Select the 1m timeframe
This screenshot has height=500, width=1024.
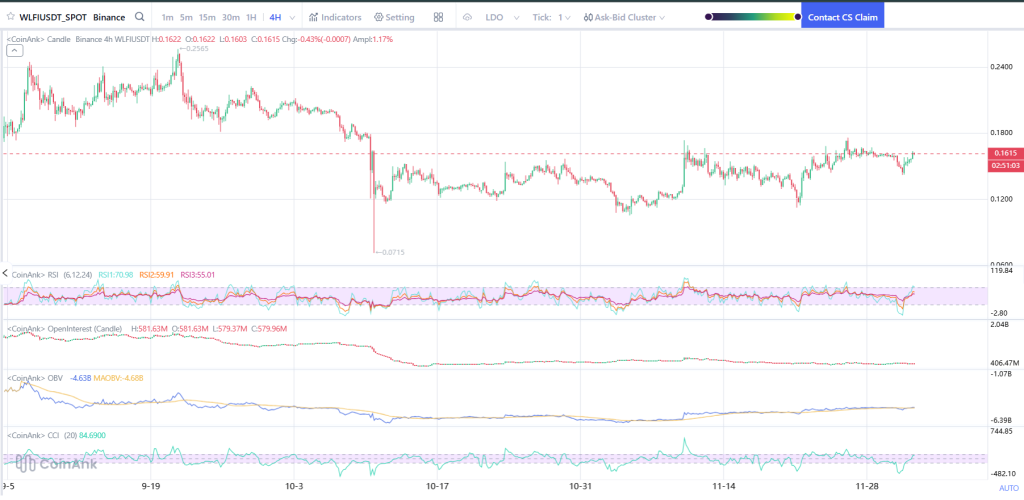click(167, 17)
